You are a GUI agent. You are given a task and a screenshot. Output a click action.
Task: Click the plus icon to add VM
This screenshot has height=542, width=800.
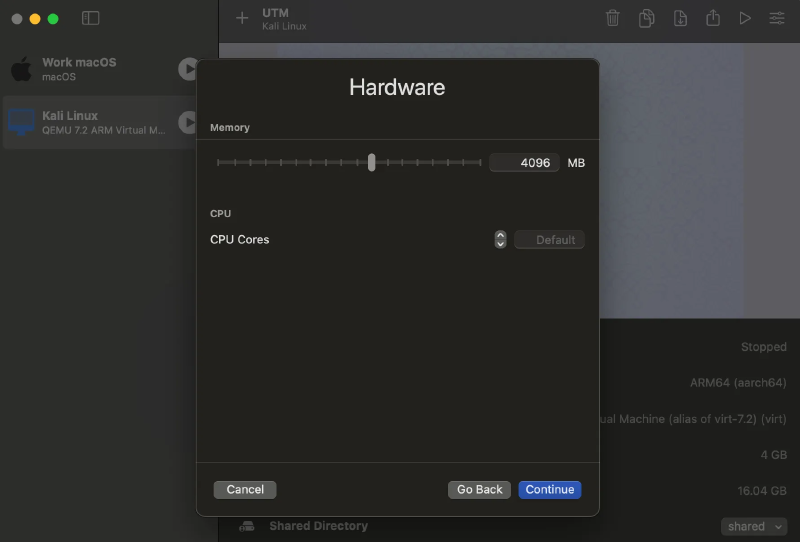241,18
